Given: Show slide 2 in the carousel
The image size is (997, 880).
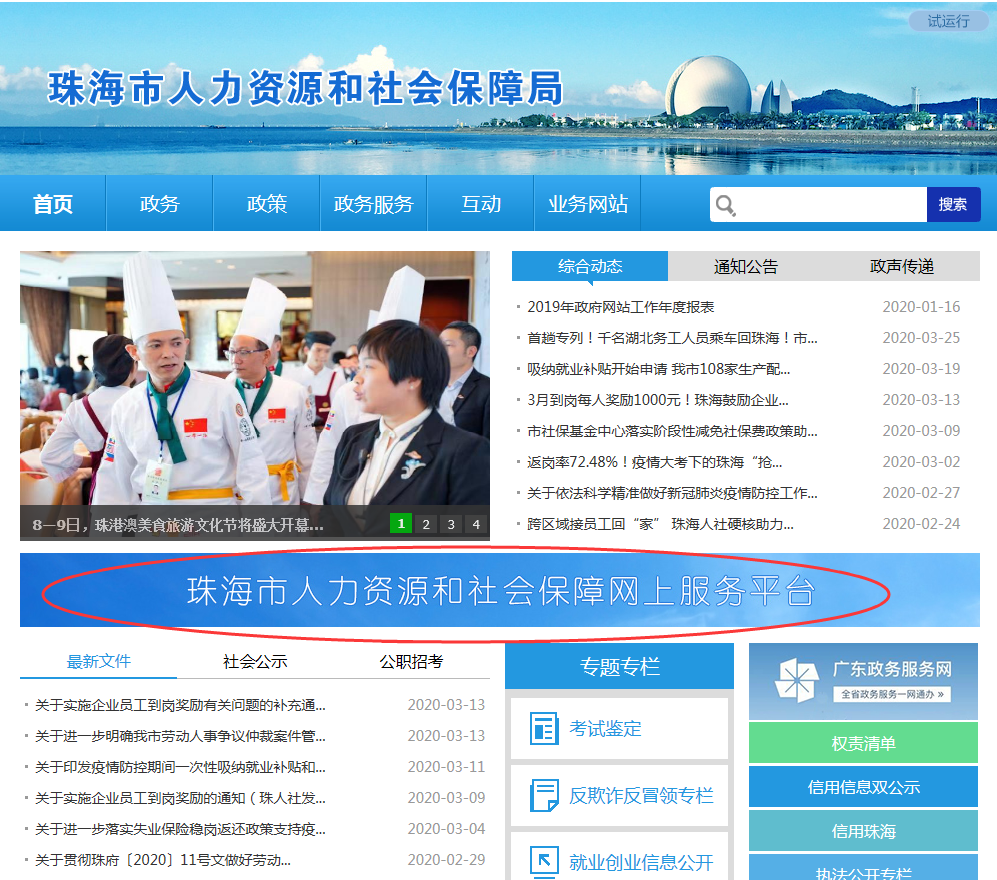Looking at the screenshot, I should 426,523.
